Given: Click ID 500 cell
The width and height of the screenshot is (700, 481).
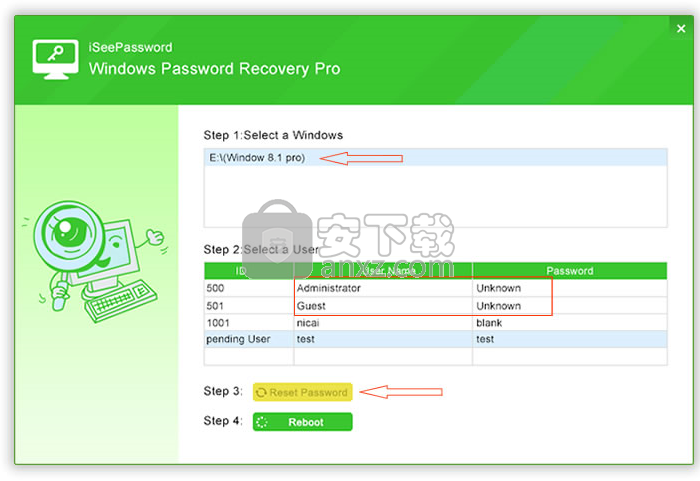Looking at the screenshot, I should point(249,288).
